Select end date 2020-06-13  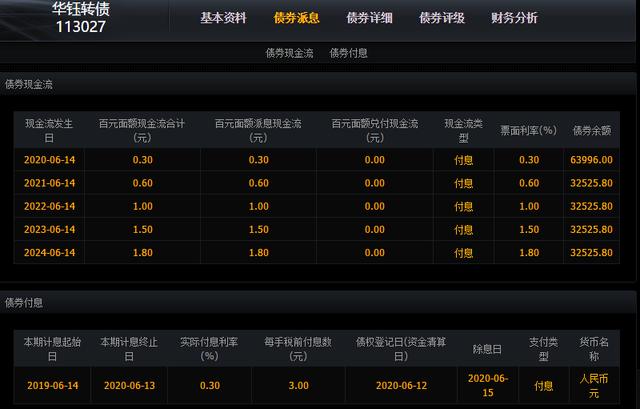tap(129, 385)
